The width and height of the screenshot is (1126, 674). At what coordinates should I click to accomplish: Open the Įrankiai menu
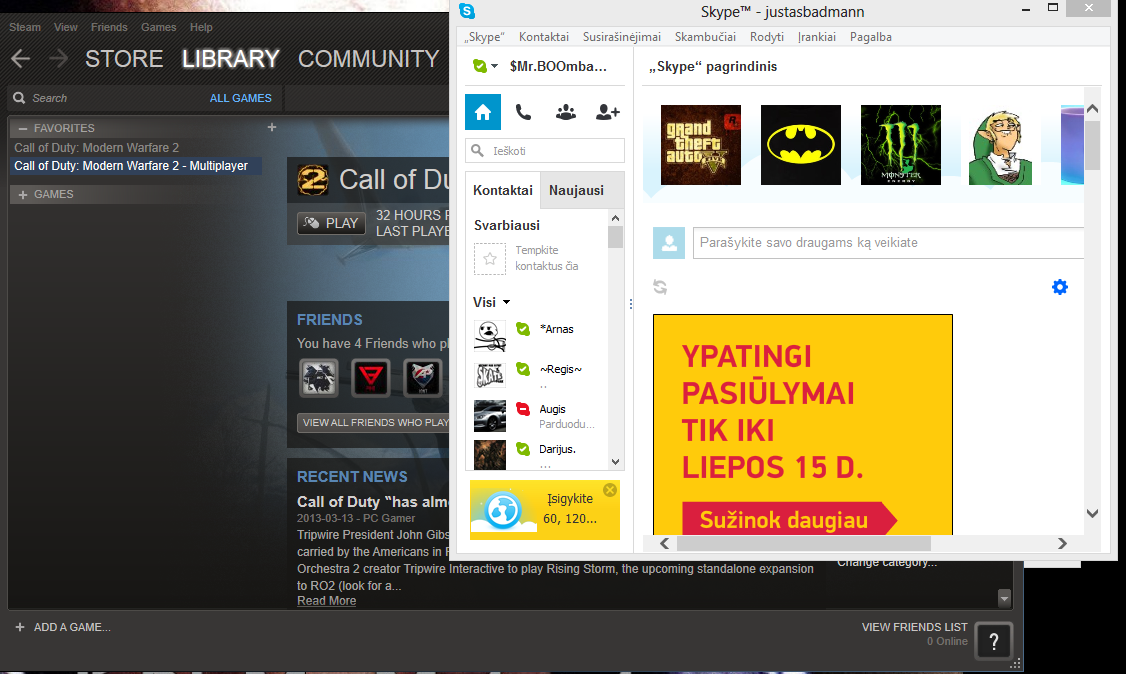click(816, 37)
